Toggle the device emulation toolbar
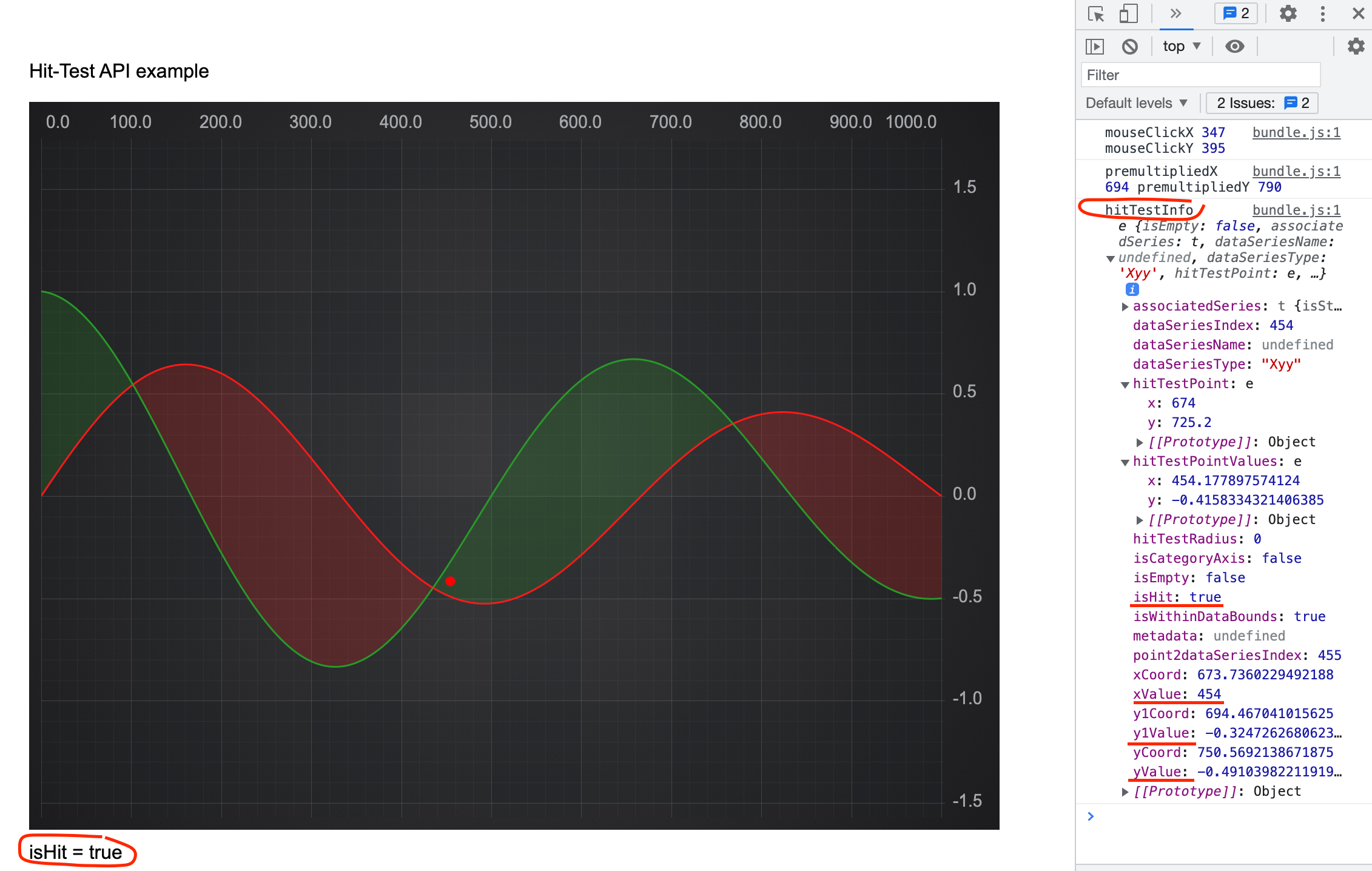This screenshot has width=1372, height=871. click(x=1128, y=13)
